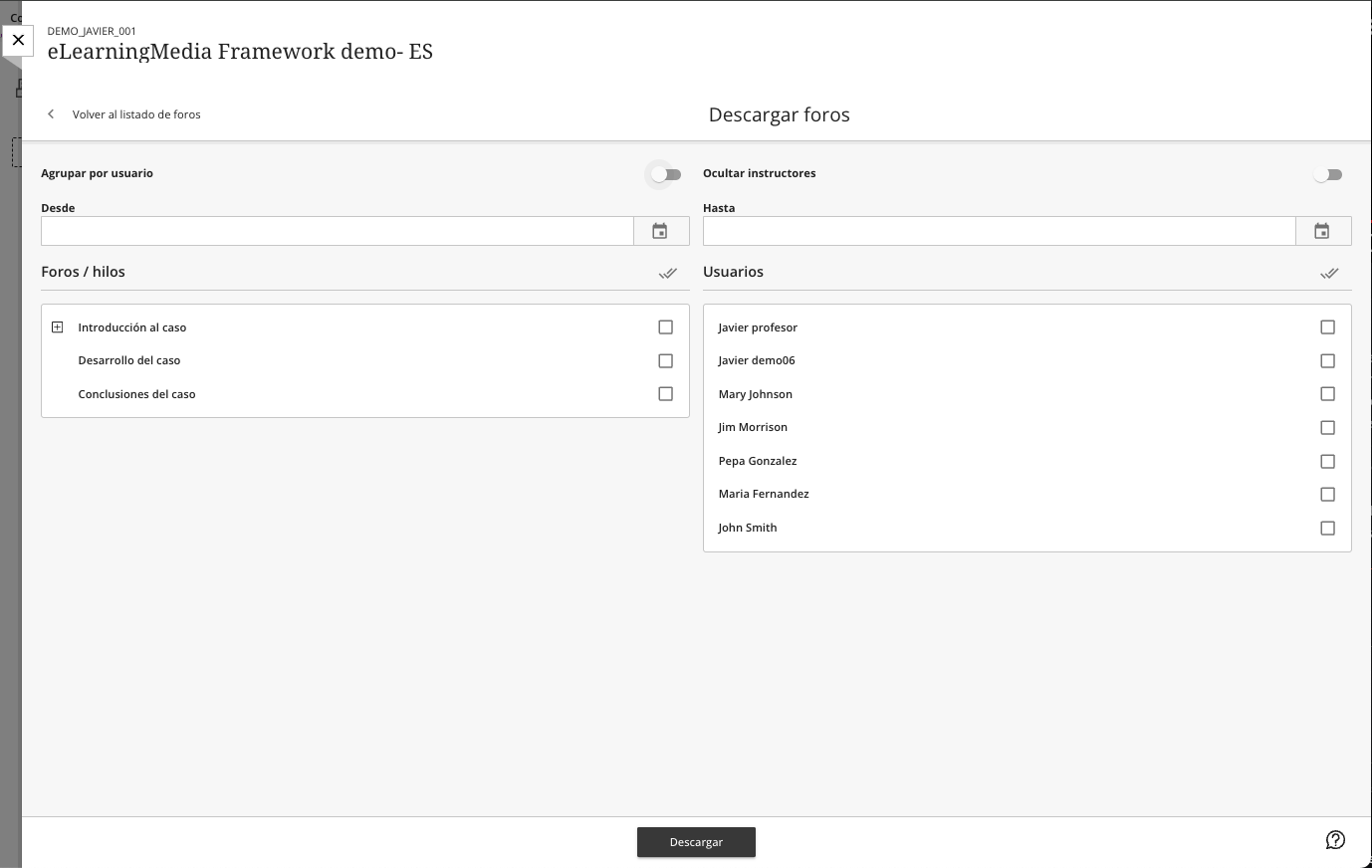Open the help question-mark icon
Viewport: 1372px width, 868px height.
pos(1335,840)
